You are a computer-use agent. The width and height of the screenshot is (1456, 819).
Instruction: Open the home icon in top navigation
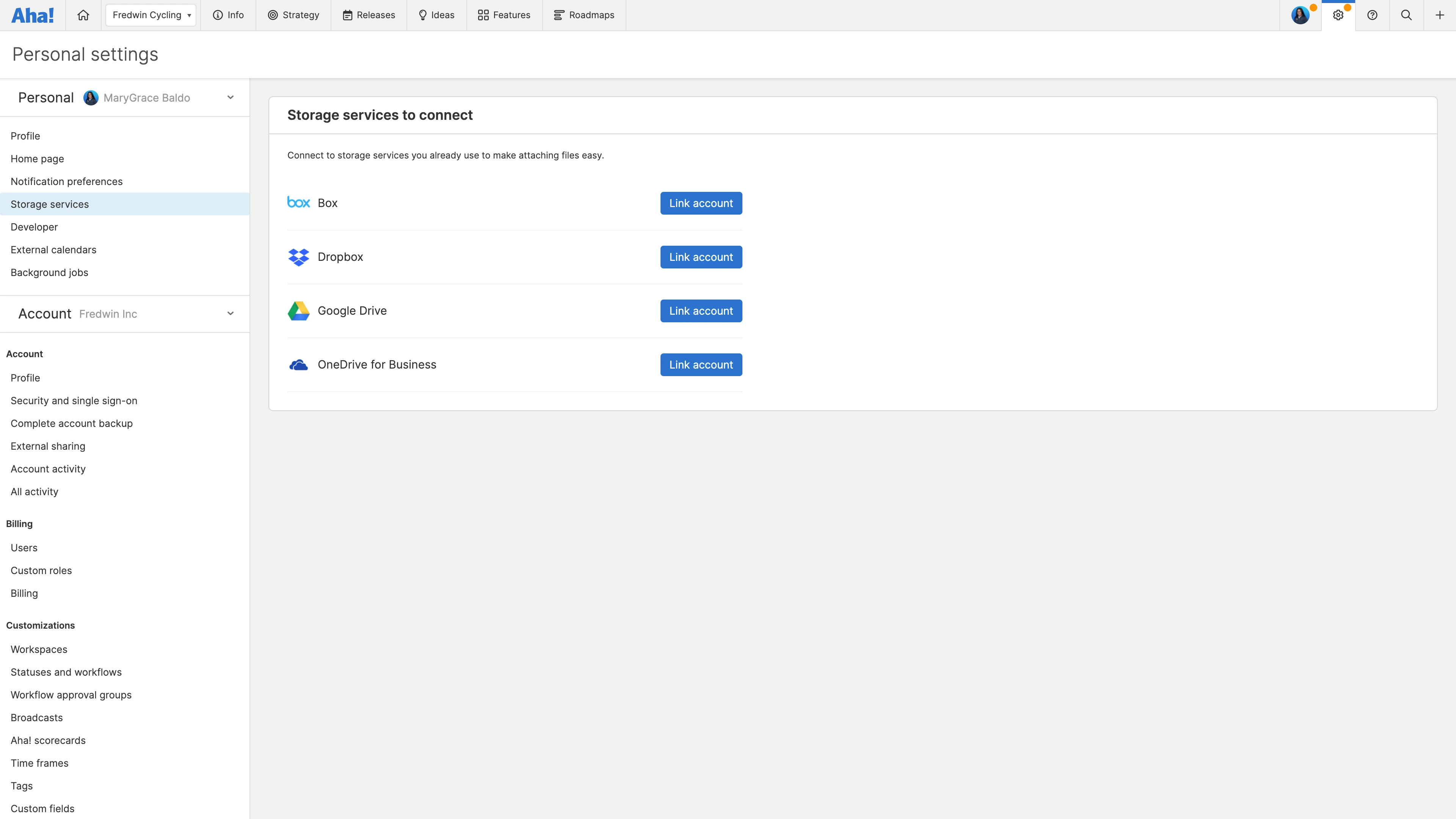pos(83,15)
